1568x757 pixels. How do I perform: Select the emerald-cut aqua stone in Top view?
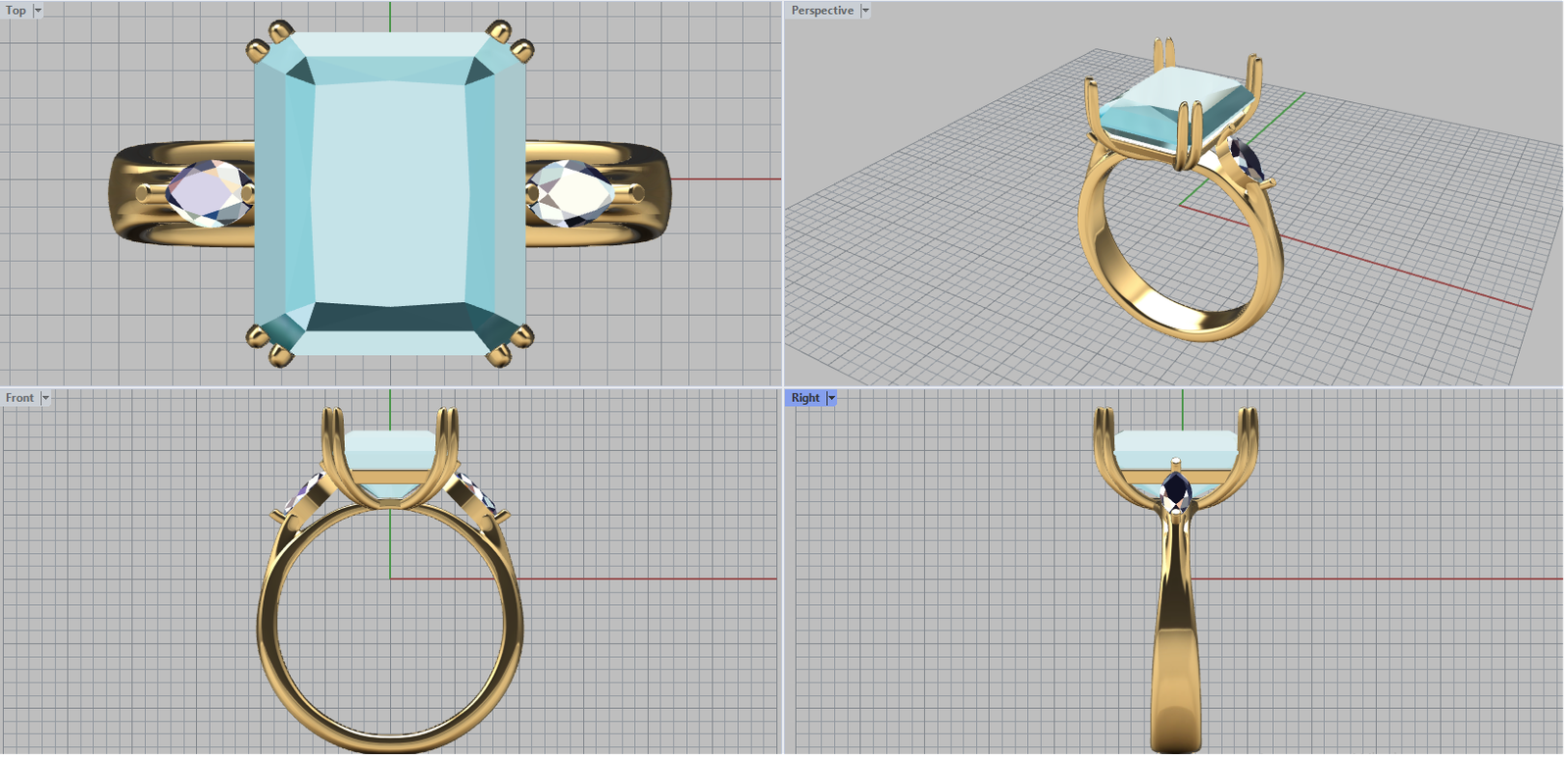pos(390,196)
